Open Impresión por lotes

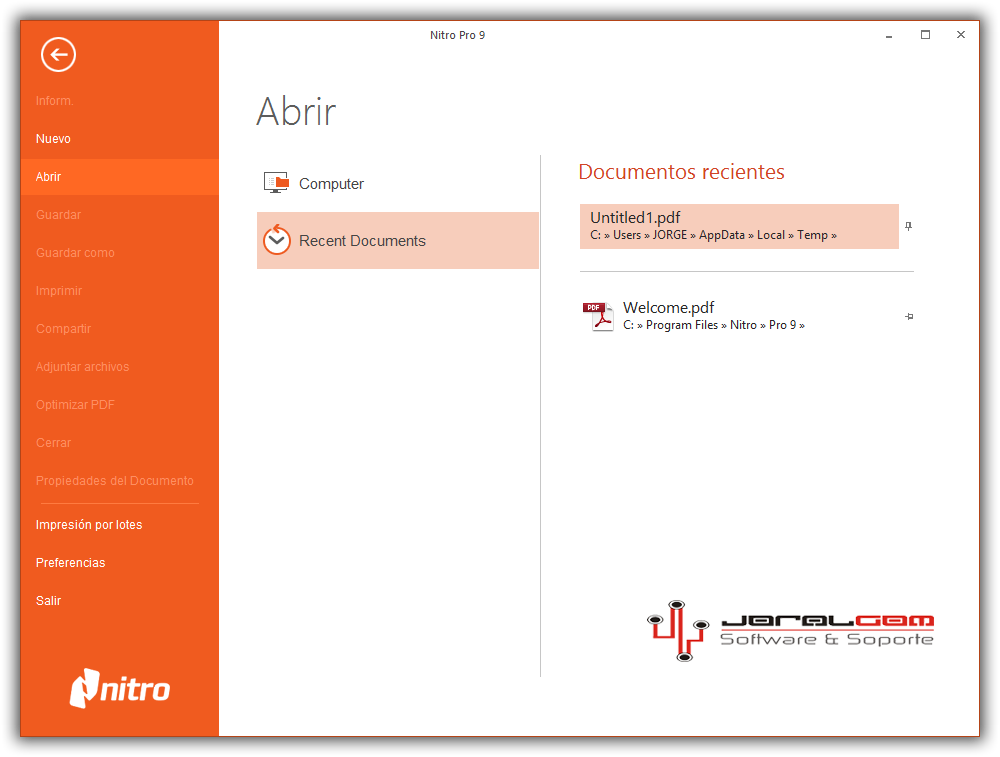pyautogui.click(x=89, y=524)
